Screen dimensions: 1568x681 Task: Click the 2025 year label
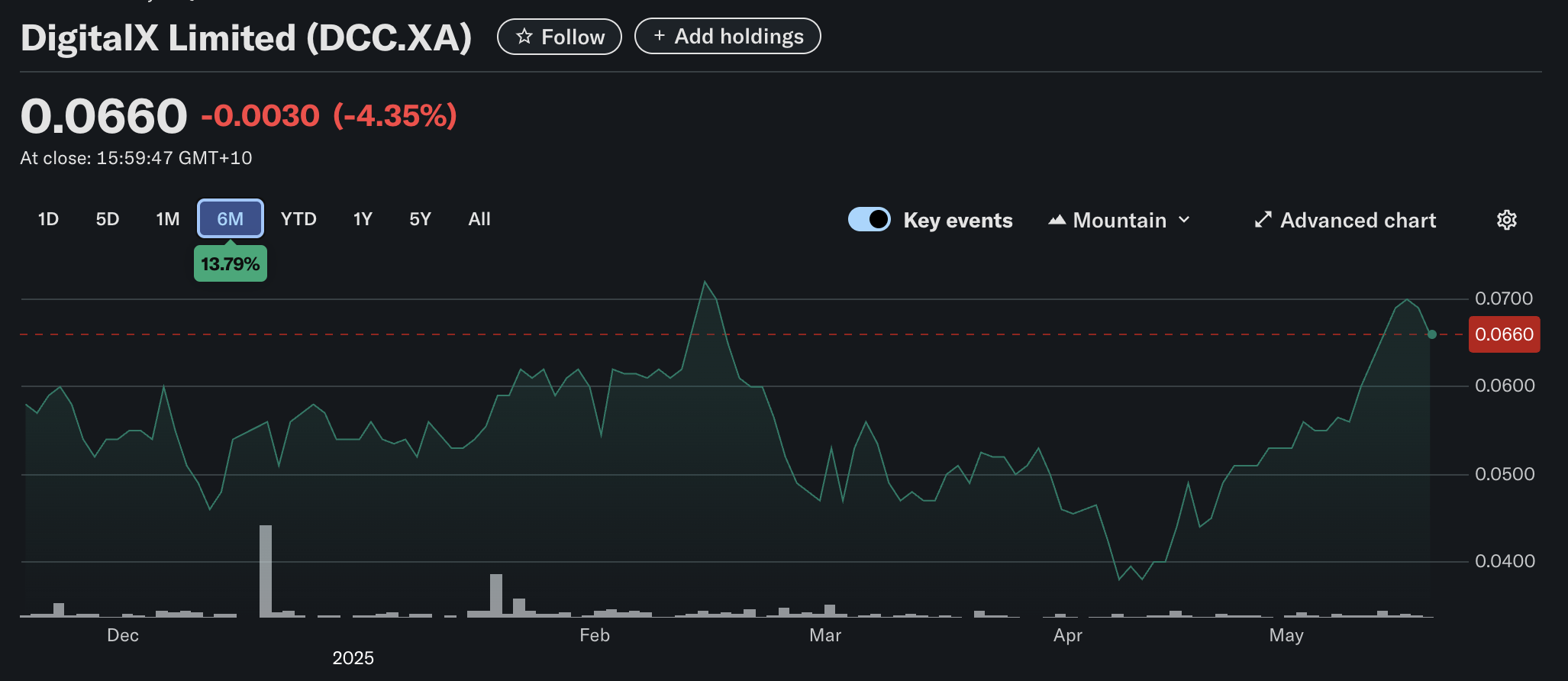(x=353, y=658)
